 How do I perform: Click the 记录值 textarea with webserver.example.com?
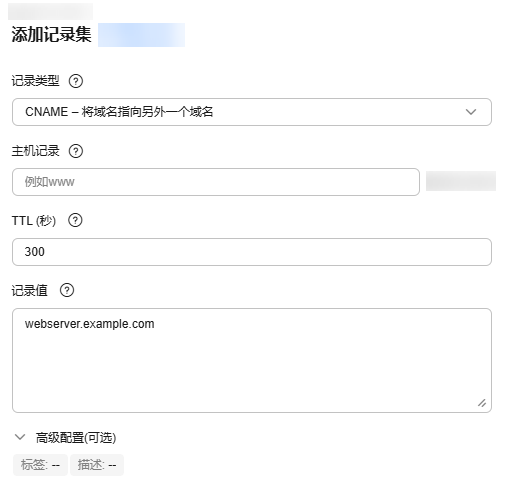click(x=252, y=360)
